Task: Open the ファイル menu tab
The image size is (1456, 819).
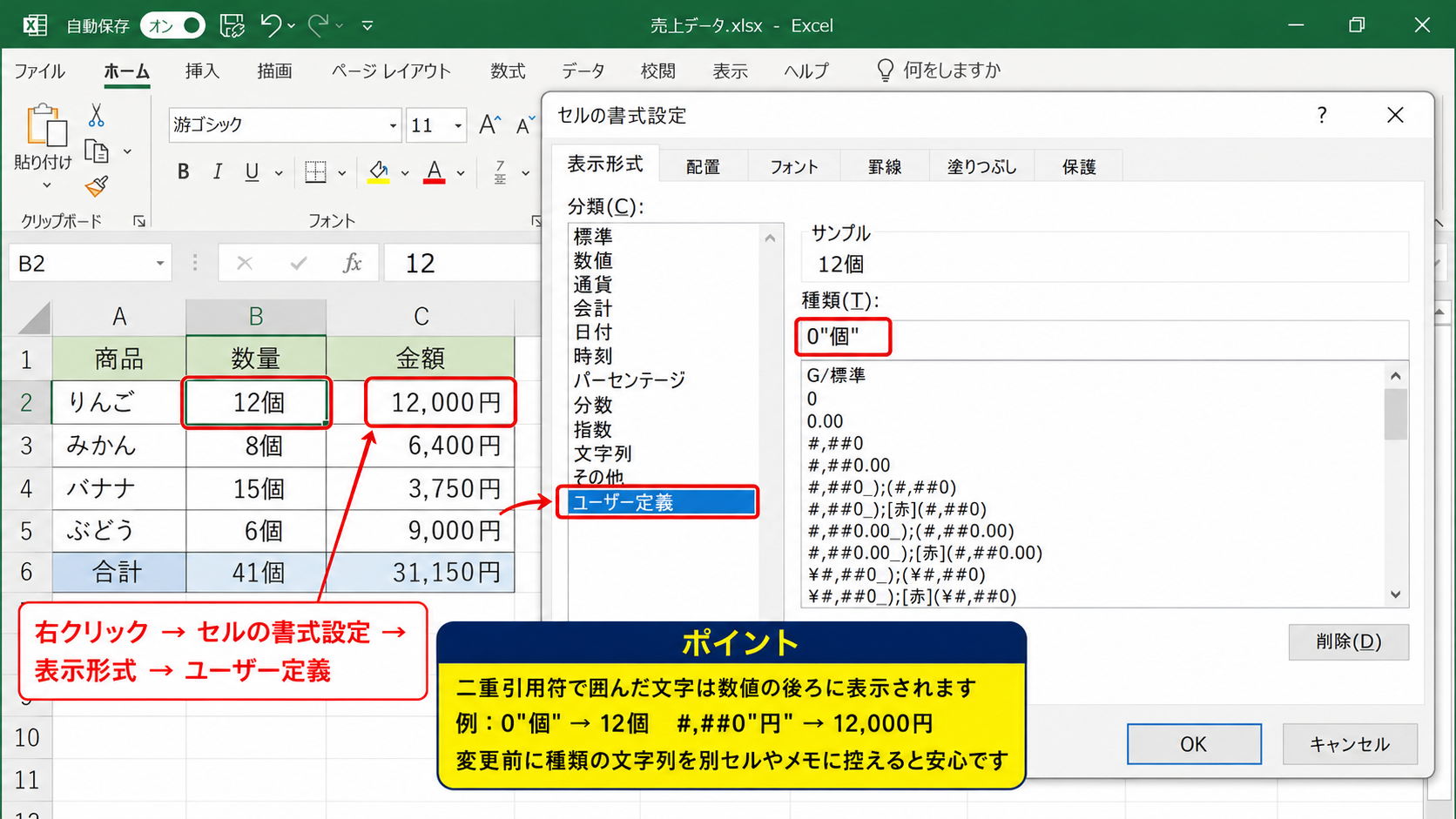Action: pyautogui.click(x=39, y=71)
